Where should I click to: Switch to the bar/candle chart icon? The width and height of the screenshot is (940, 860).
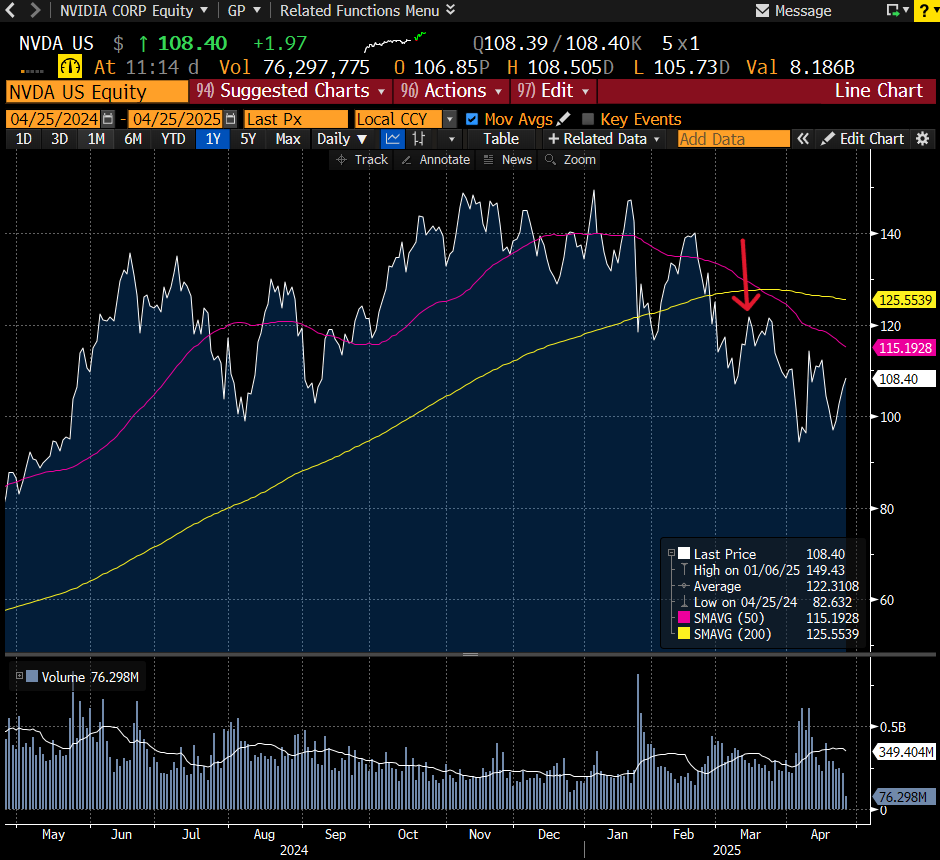(420, 139)
